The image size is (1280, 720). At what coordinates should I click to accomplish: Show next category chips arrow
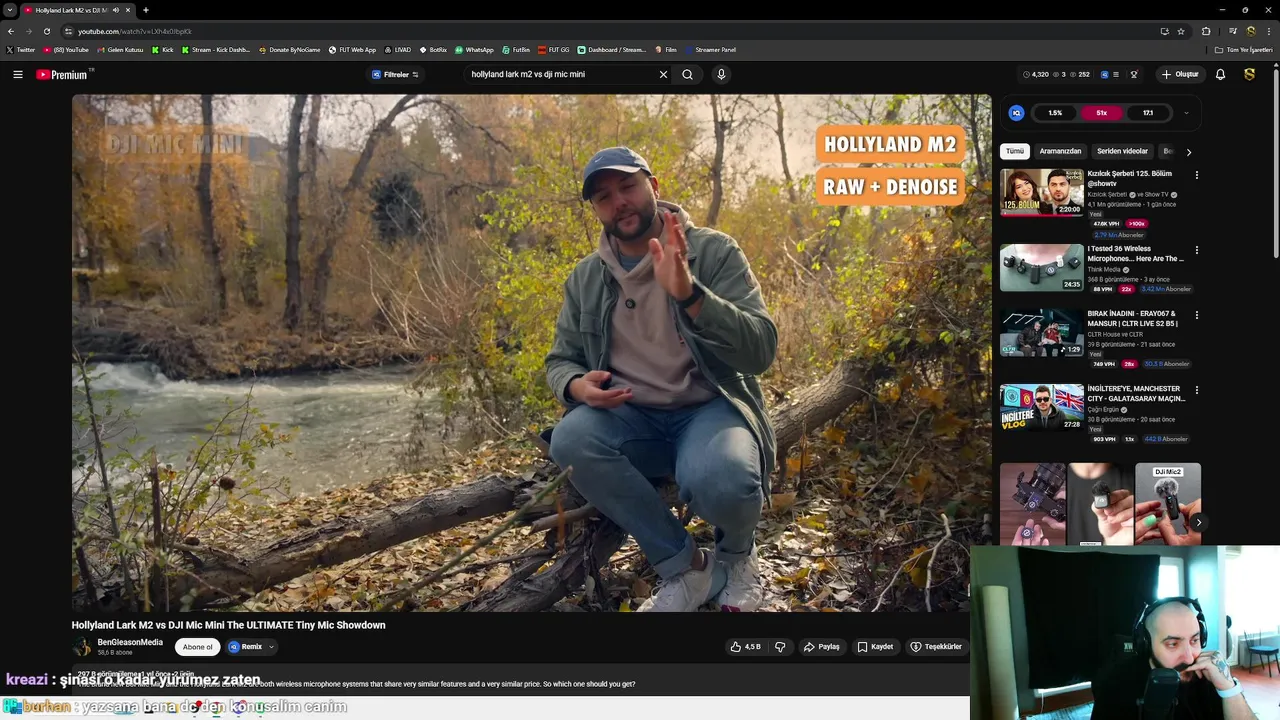coord(1188,152)
